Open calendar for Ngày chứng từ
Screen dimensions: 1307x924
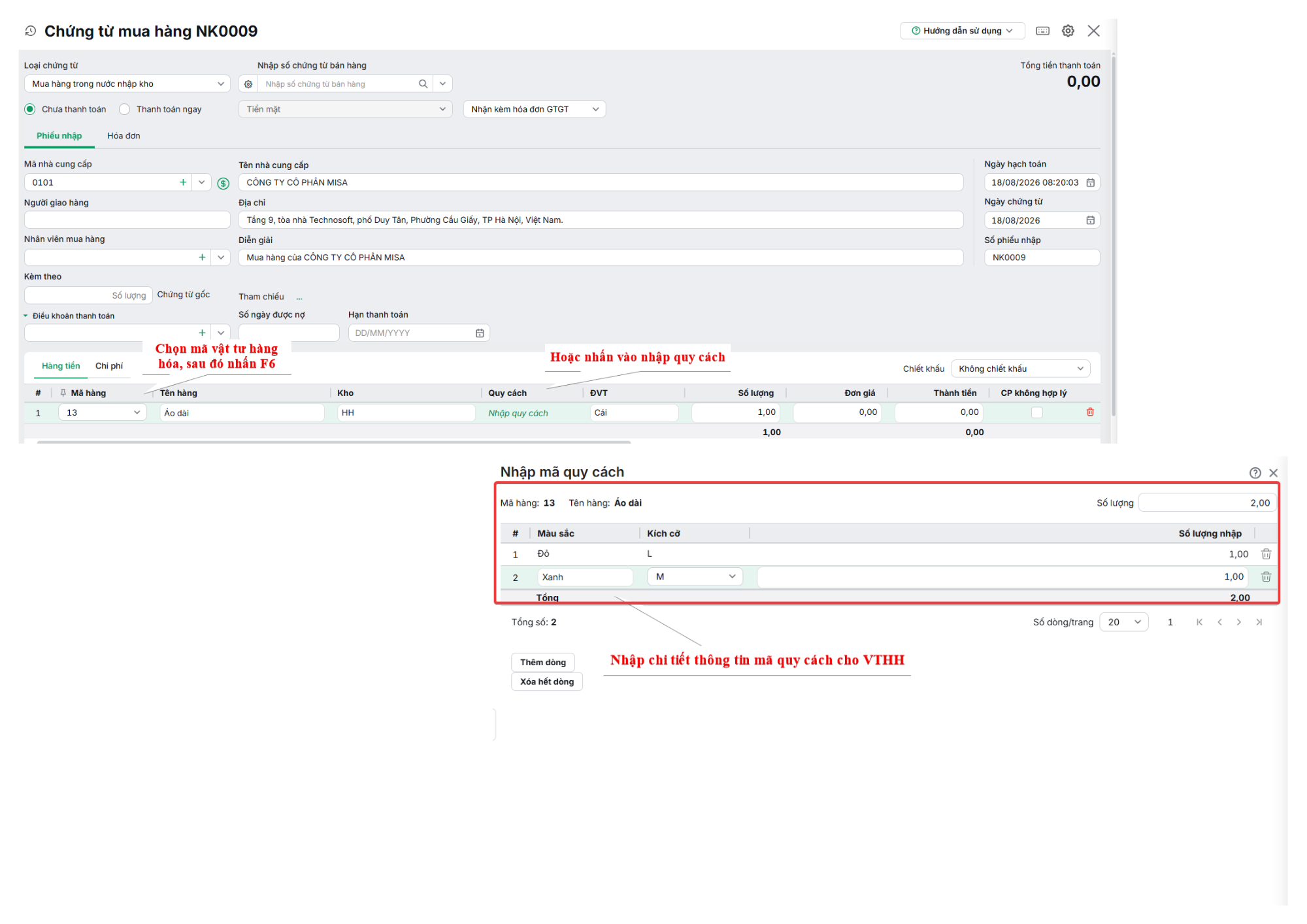(x=1090, y=220)
